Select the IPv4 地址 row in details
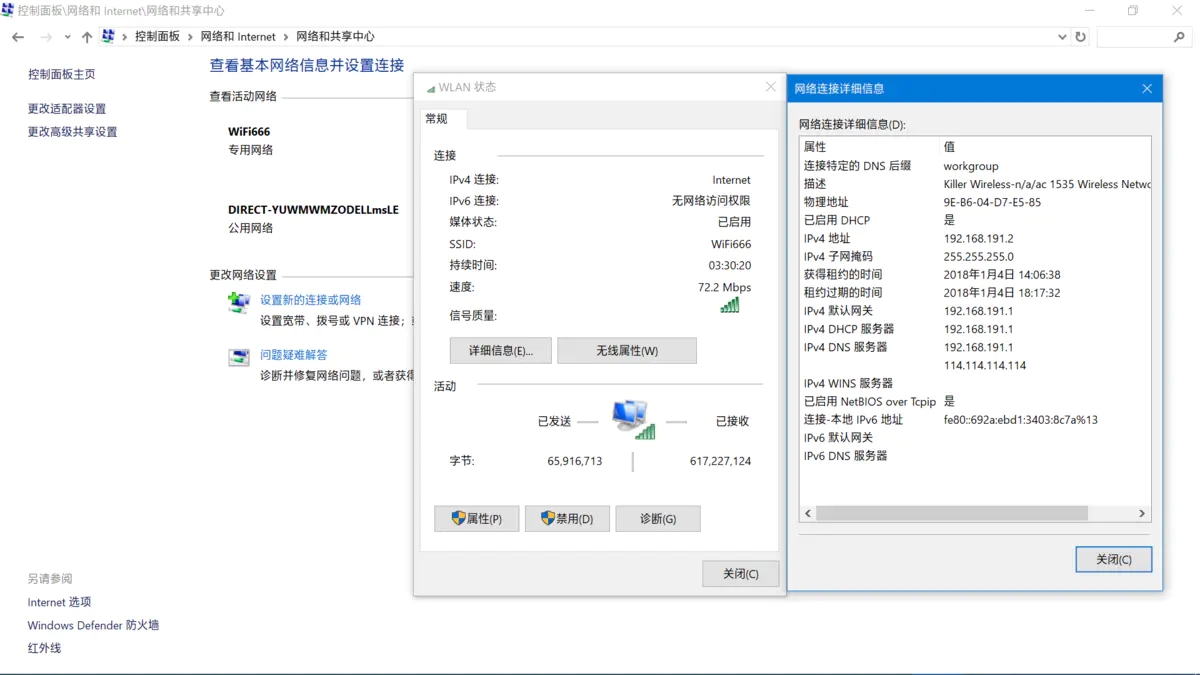This screenshot has height=675, width=1200. pyautogui.click(x=976, y=239)
